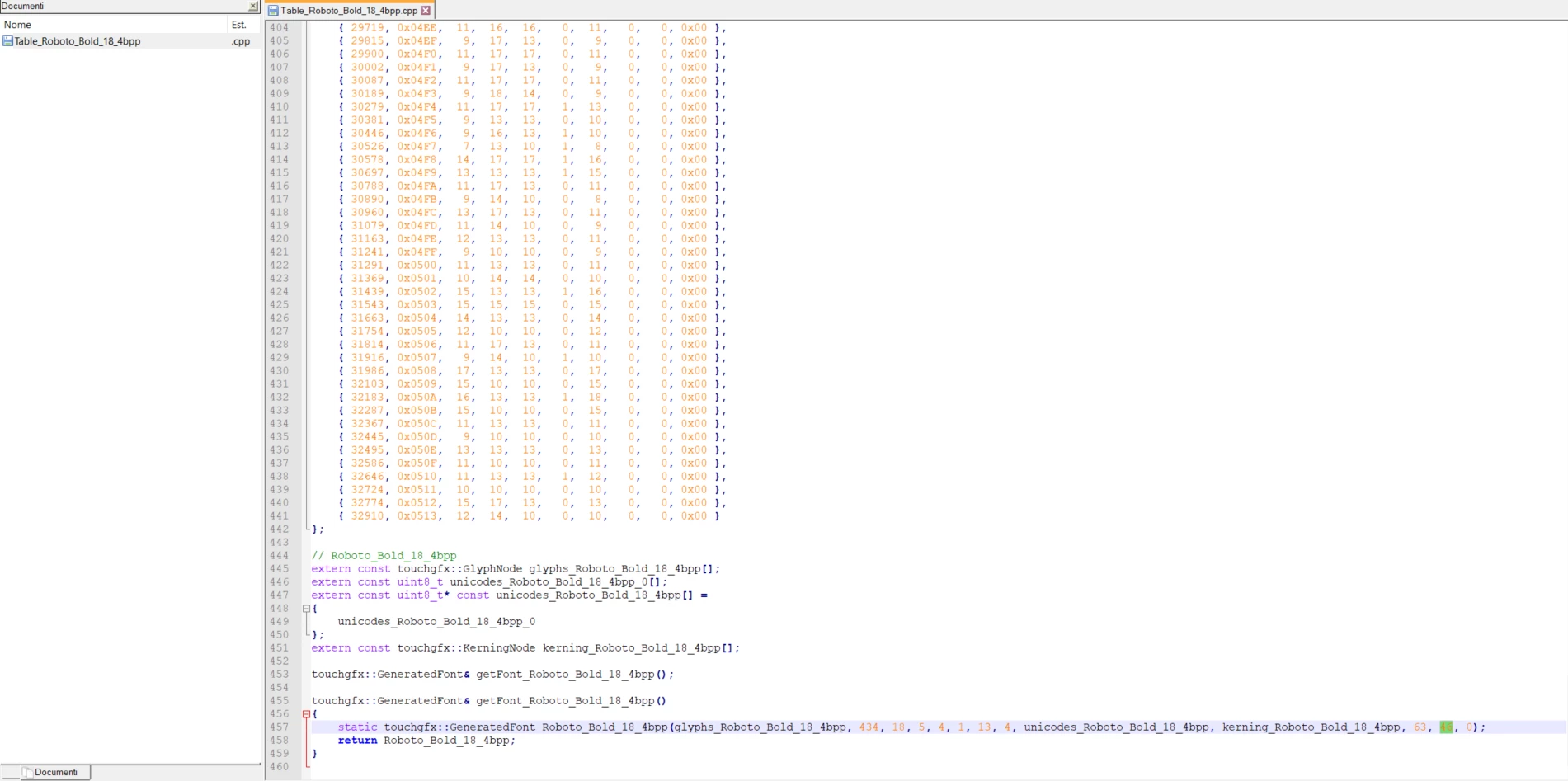Select Table_Roboto_Bold_18_4bpp in the document list

click(78, 41)
